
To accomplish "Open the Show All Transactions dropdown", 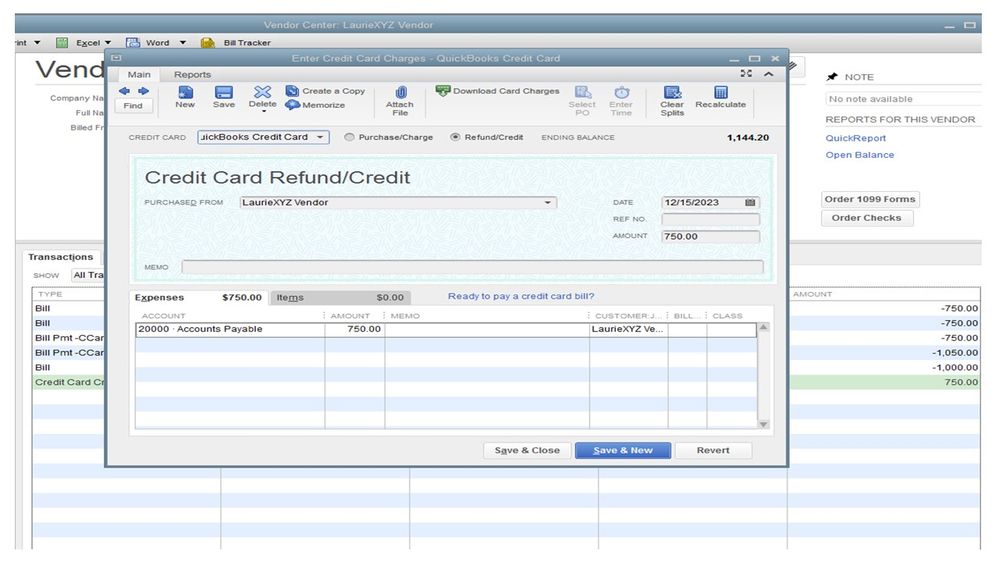I will pos(88,275).
